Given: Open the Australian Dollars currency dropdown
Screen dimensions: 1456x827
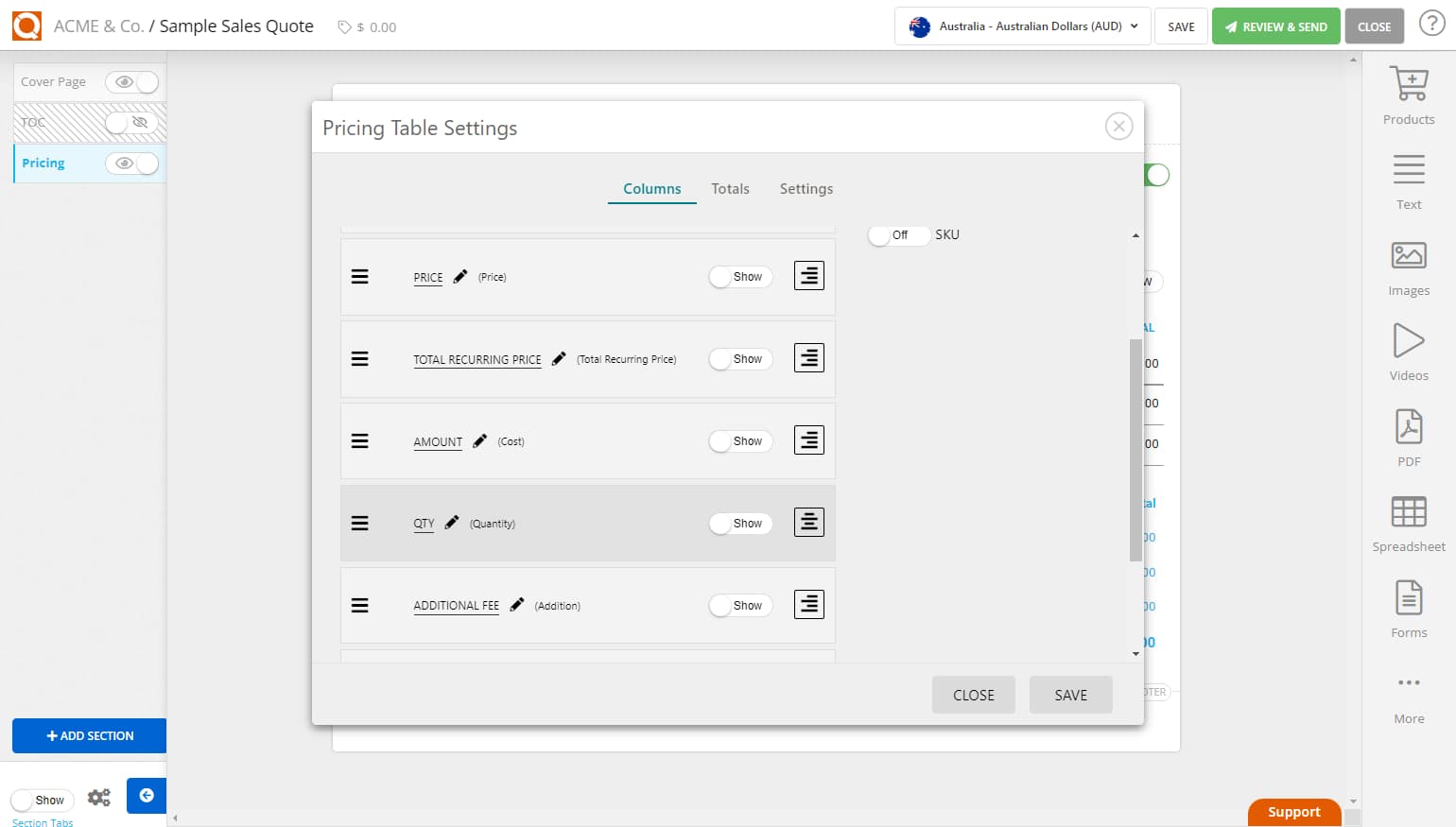Looking at the screenshot, I should tap(1021, 26).
